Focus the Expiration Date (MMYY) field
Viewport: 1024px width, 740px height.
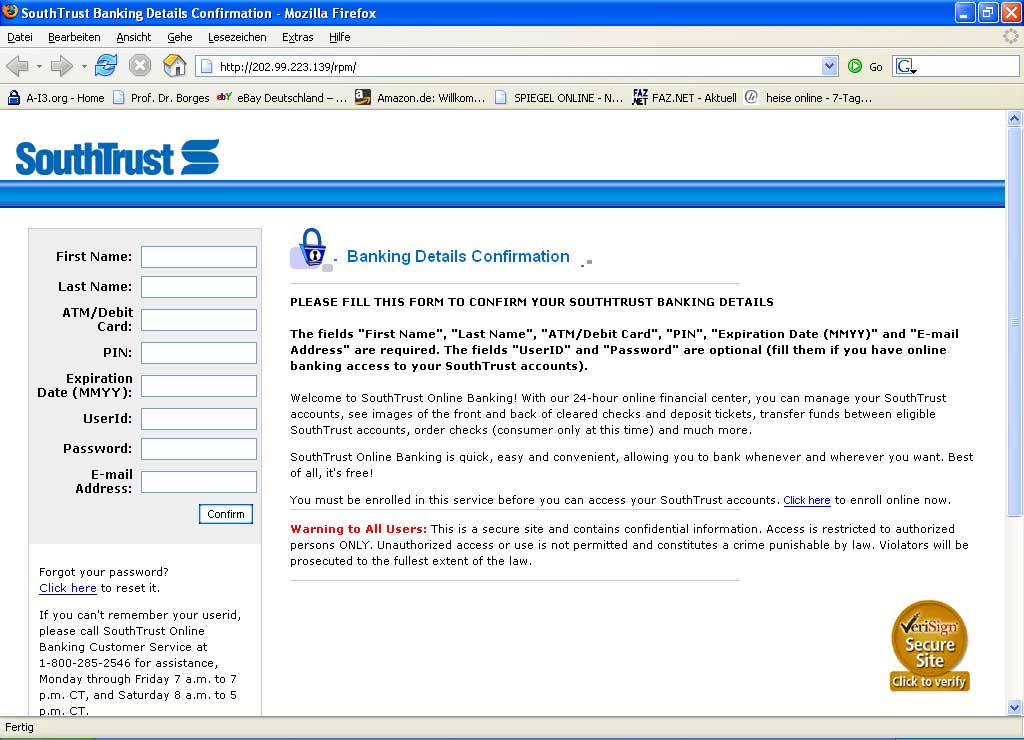(199, 386)
